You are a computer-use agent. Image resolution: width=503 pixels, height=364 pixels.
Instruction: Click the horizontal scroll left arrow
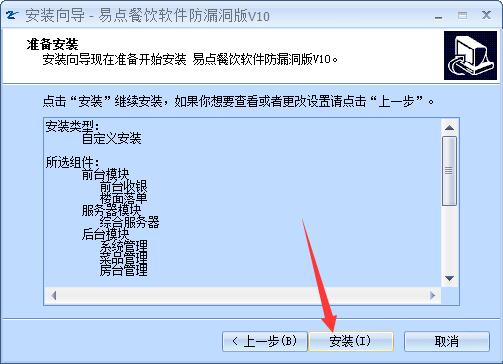pos(53,295)
